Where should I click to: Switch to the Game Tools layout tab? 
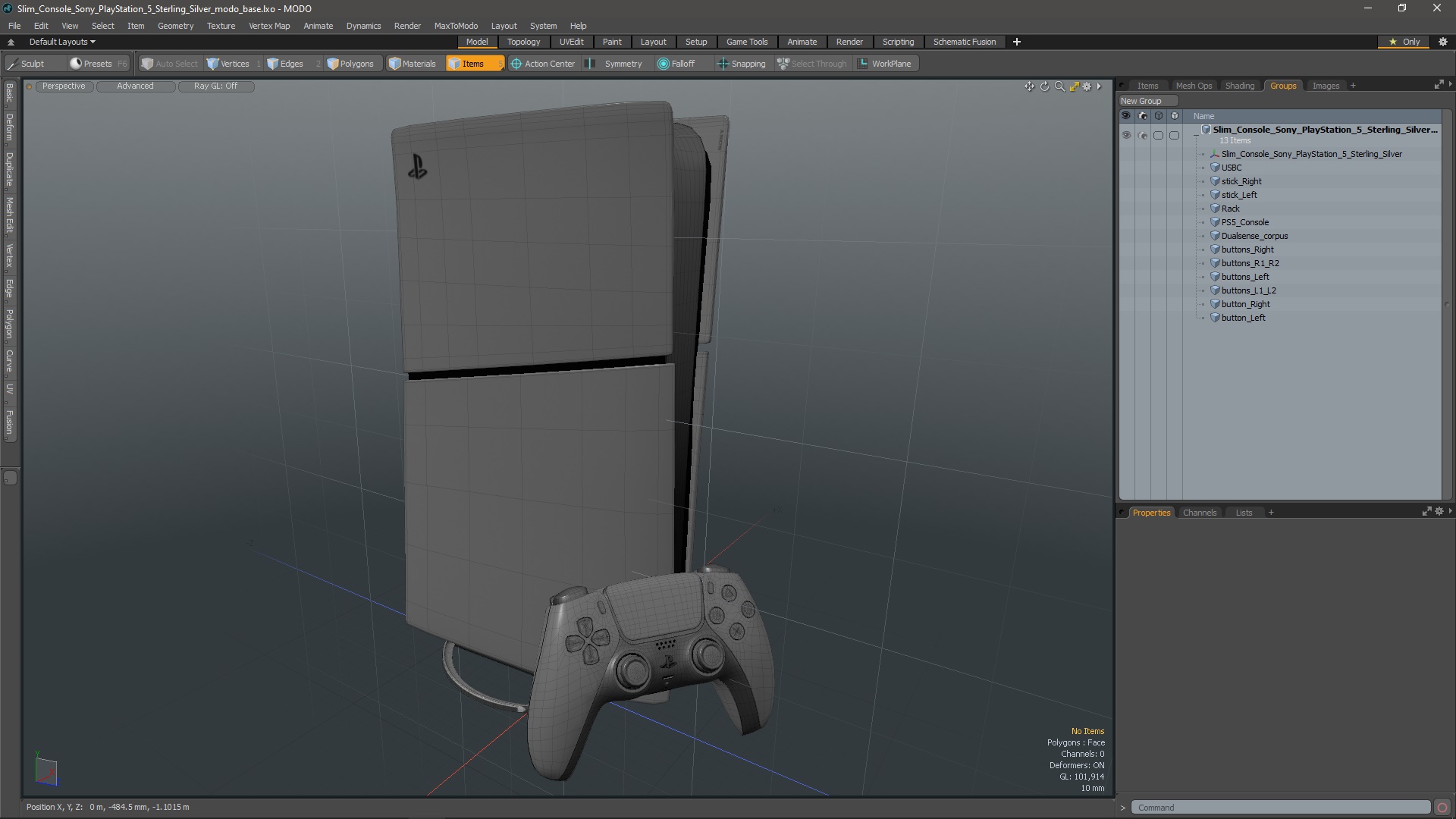747,42
